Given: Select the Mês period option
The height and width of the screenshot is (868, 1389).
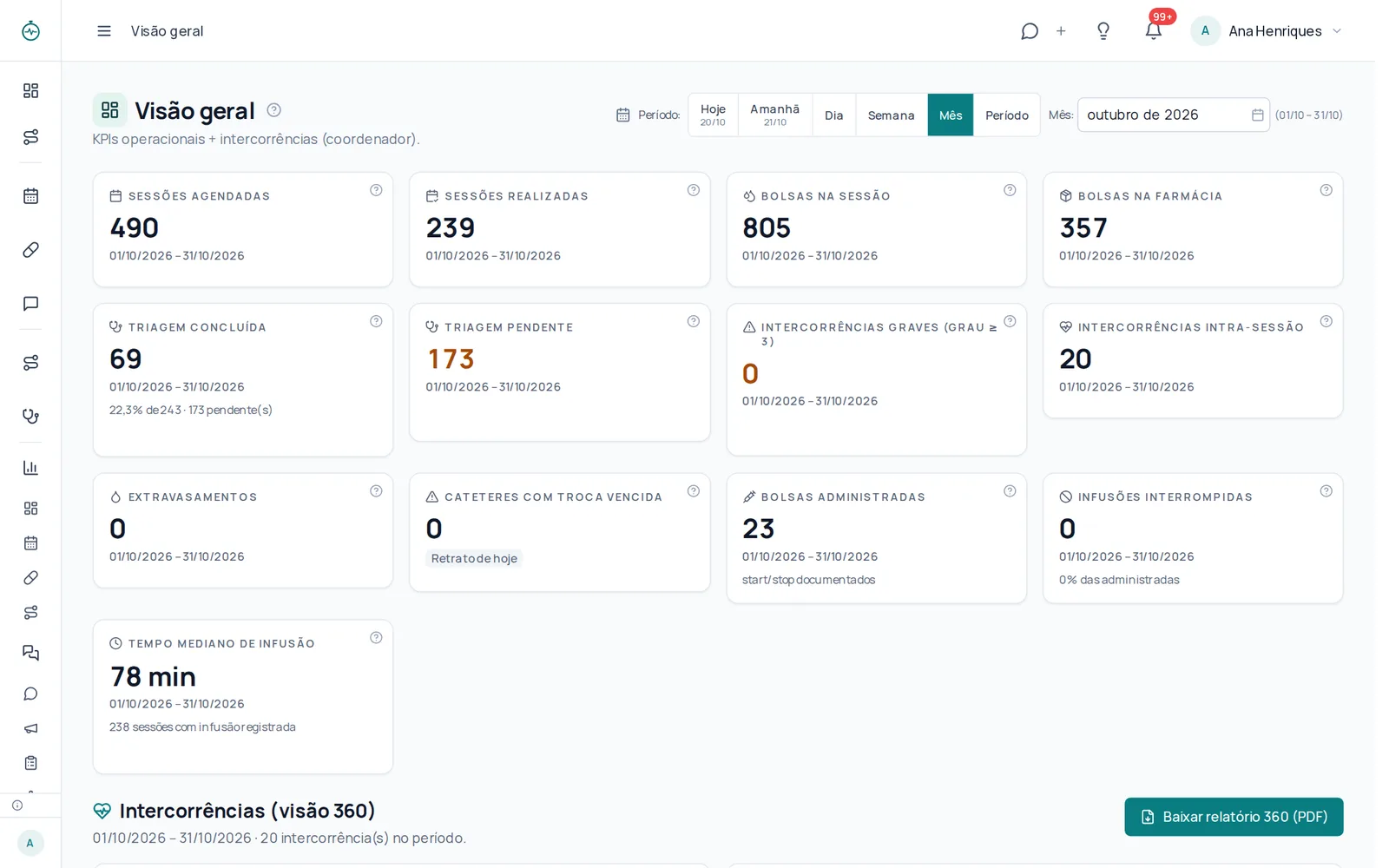Looking at the screenshot, I should coord(951,115).
